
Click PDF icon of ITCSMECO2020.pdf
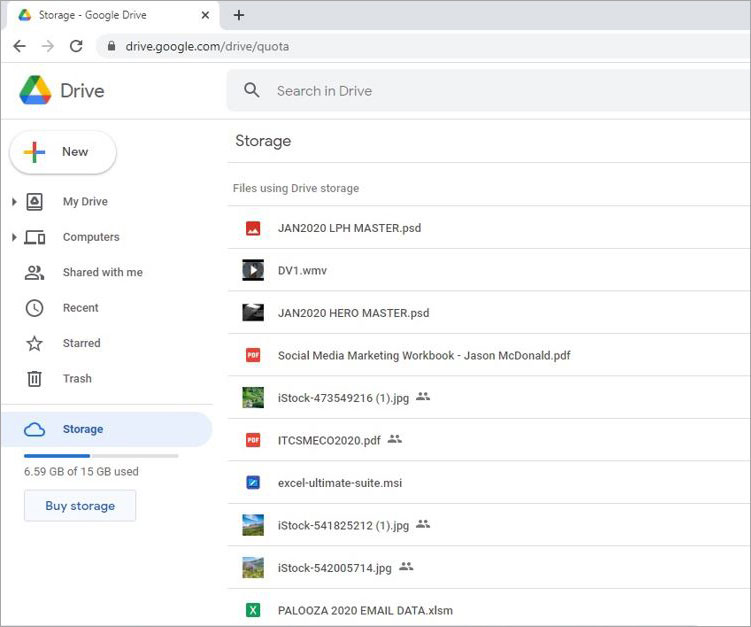point(253,440)
